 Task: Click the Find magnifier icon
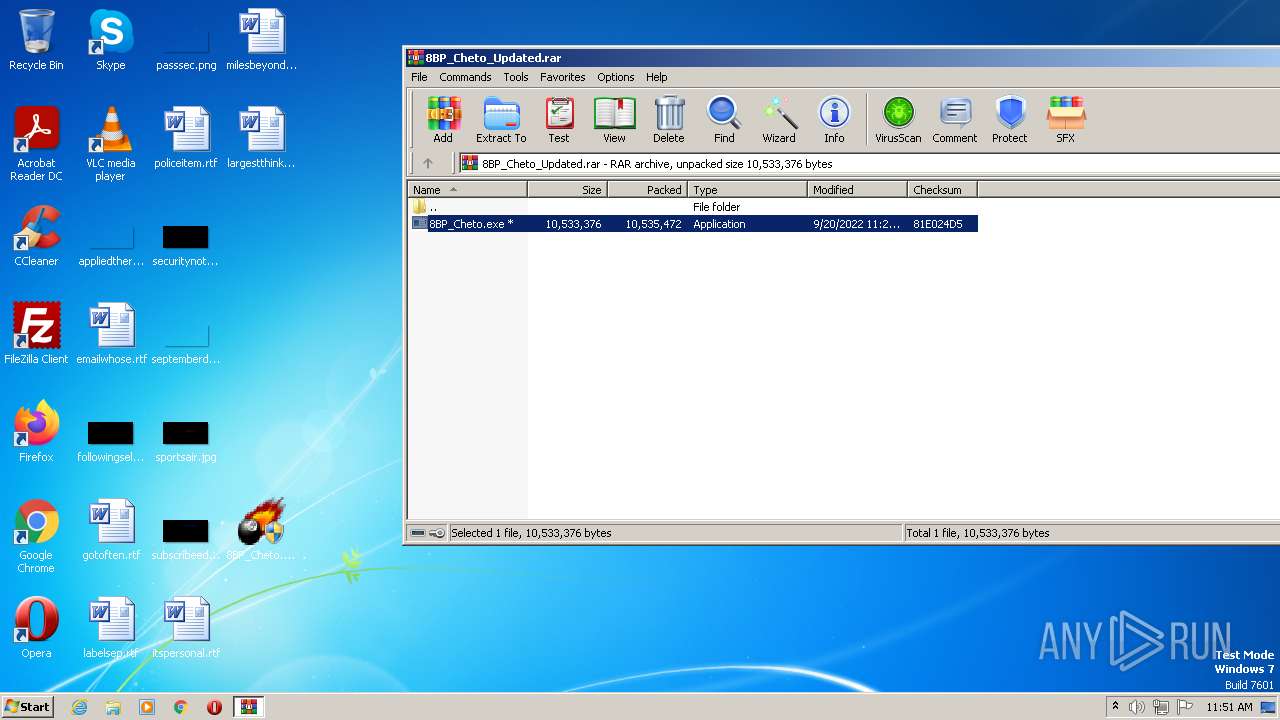724,120
